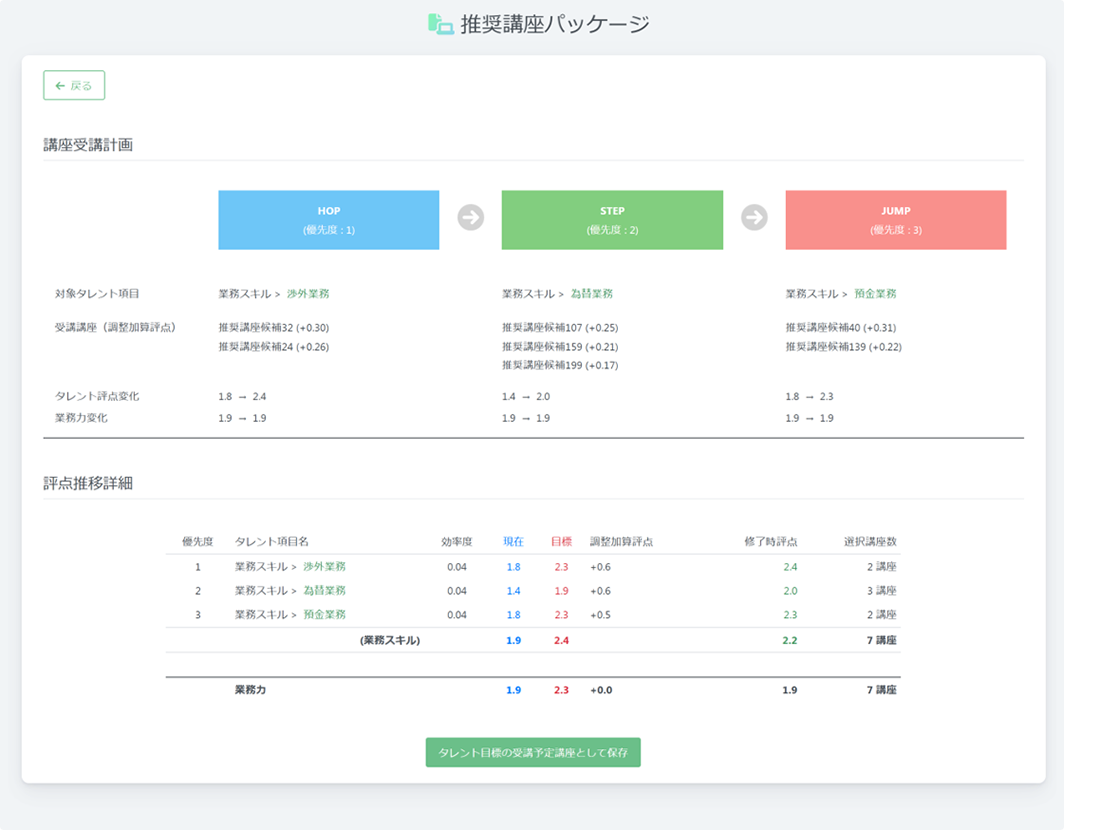Click the package icon beside 推奨講座パッケージ title
Screen dimensions: 1100x830
click(x=440, y=23)
